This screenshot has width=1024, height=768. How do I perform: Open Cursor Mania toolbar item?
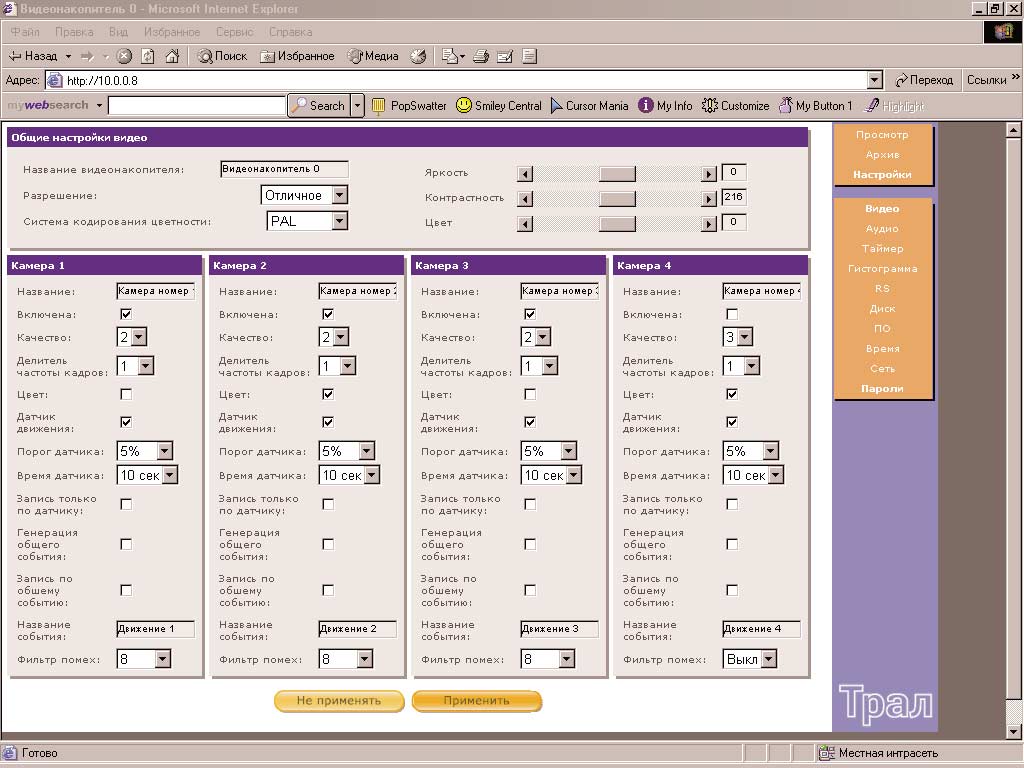[x=589, y=105]
